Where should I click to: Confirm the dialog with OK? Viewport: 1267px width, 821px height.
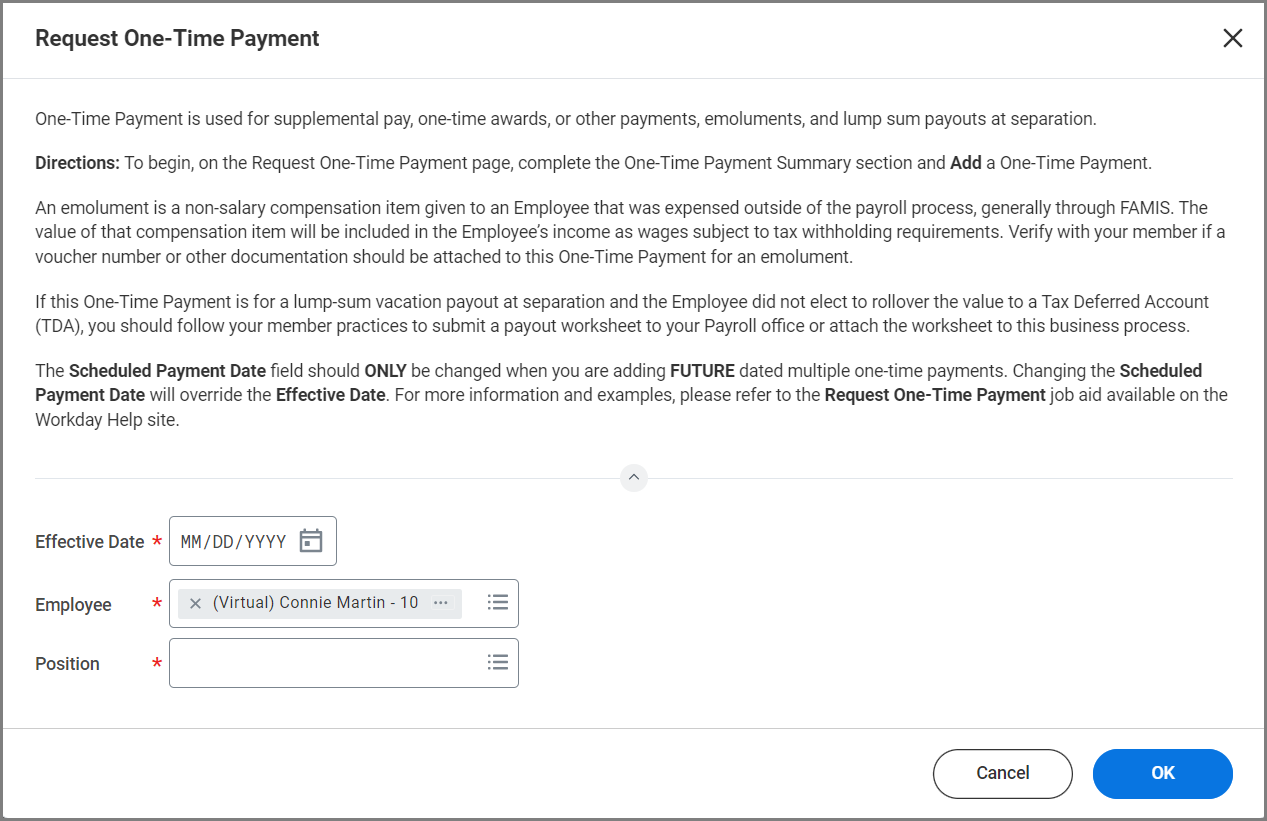1162,773
